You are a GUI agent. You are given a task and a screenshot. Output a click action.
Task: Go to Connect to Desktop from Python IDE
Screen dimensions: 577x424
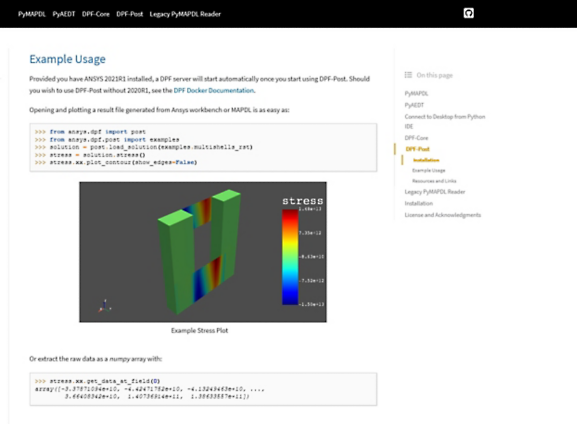pos(445,121)
